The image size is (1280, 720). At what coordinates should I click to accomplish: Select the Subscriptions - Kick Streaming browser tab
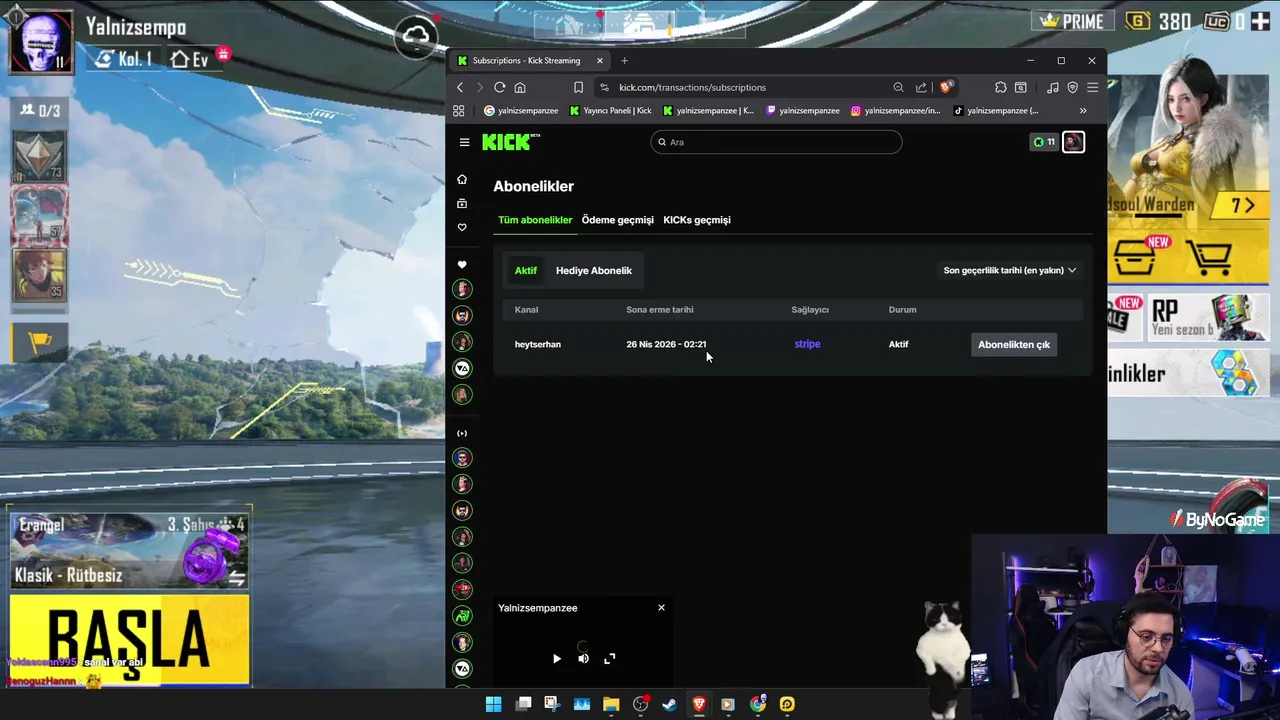pos(528,61)
